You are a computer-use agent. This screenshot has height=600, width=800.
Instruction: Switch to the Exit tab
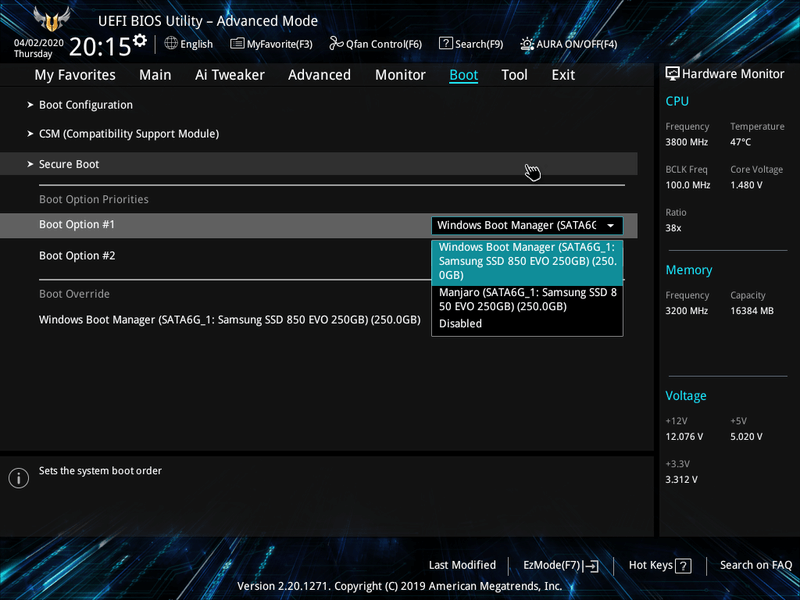(x=563, y=75)
